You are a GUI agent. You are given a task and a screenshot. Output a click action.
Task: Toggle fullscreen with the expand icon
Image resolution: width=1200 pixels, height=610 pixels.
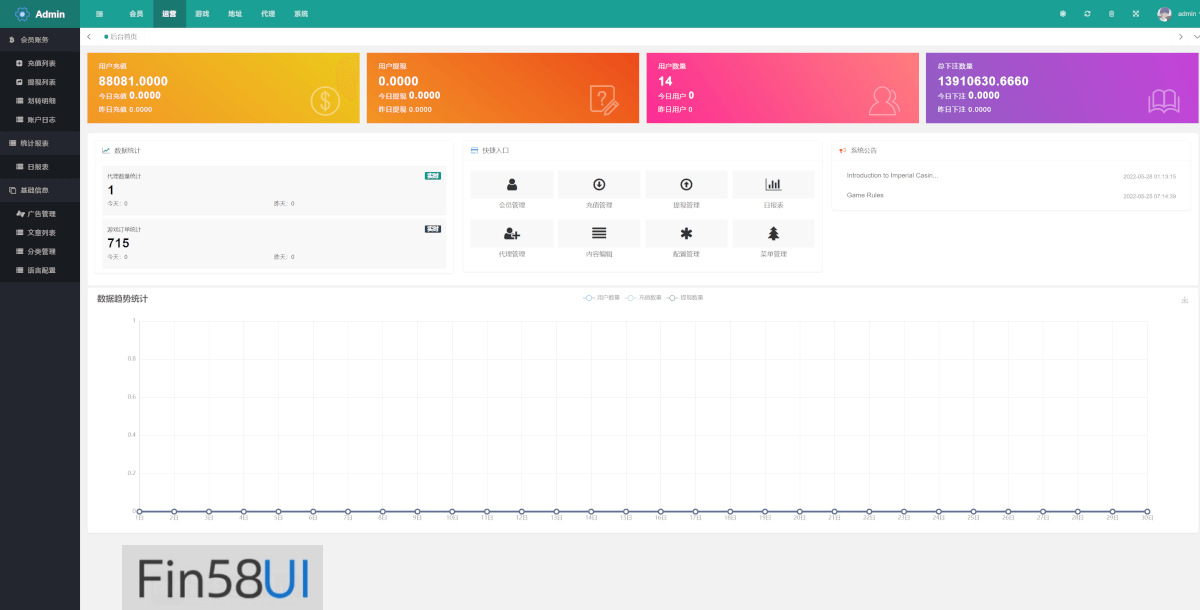pos(1136,14)
